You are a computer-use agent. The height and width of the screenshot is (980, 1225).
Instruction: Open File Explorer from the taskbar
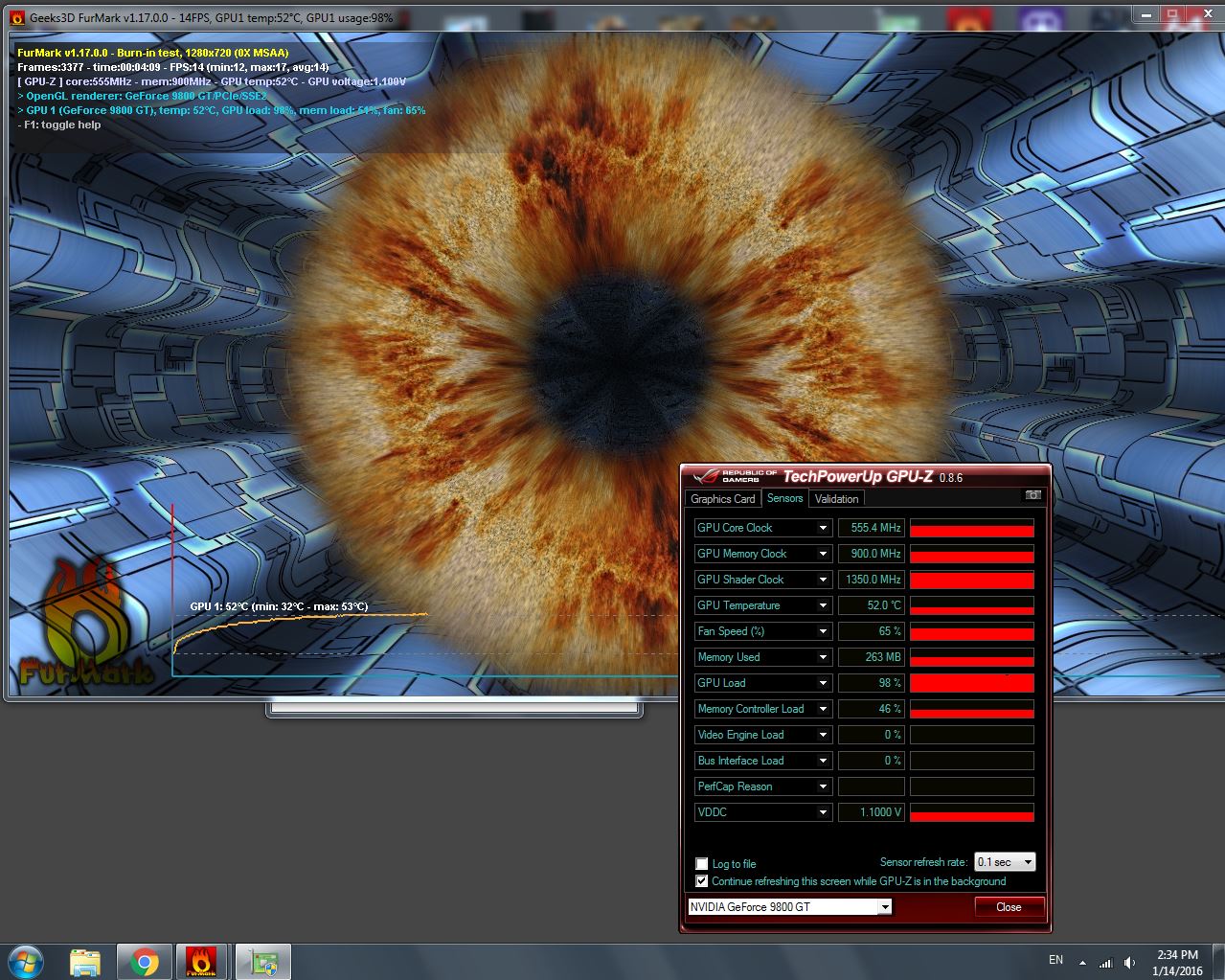[85, 962]
